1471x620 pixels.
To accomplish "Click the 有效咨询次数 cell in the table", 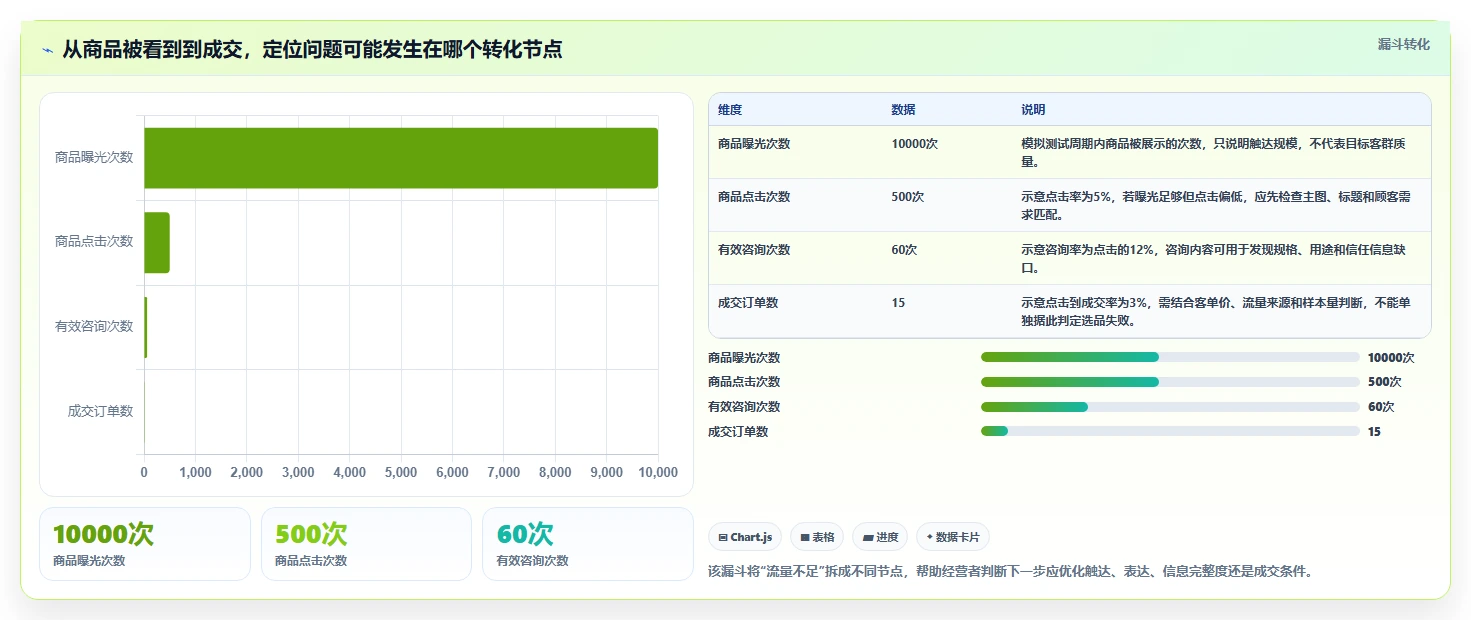I will click(x=754, y=250).
